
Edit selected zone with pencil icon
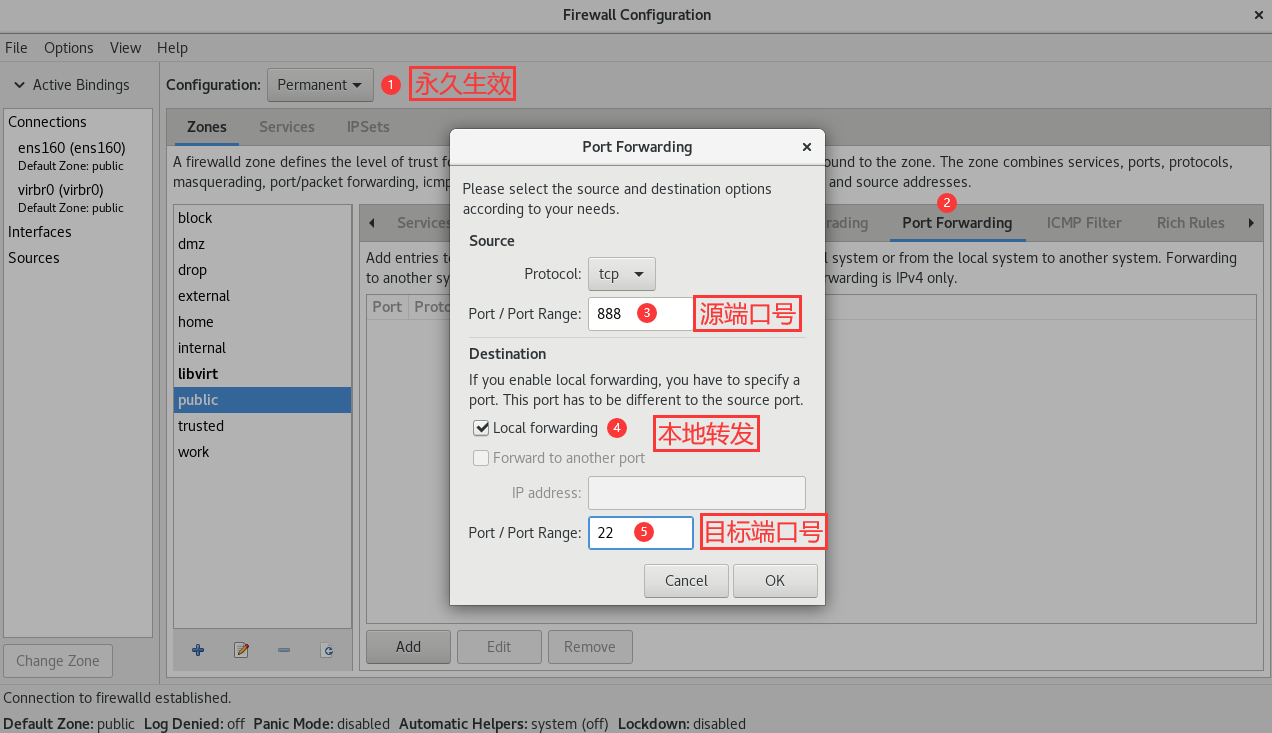tap(241, 649)
